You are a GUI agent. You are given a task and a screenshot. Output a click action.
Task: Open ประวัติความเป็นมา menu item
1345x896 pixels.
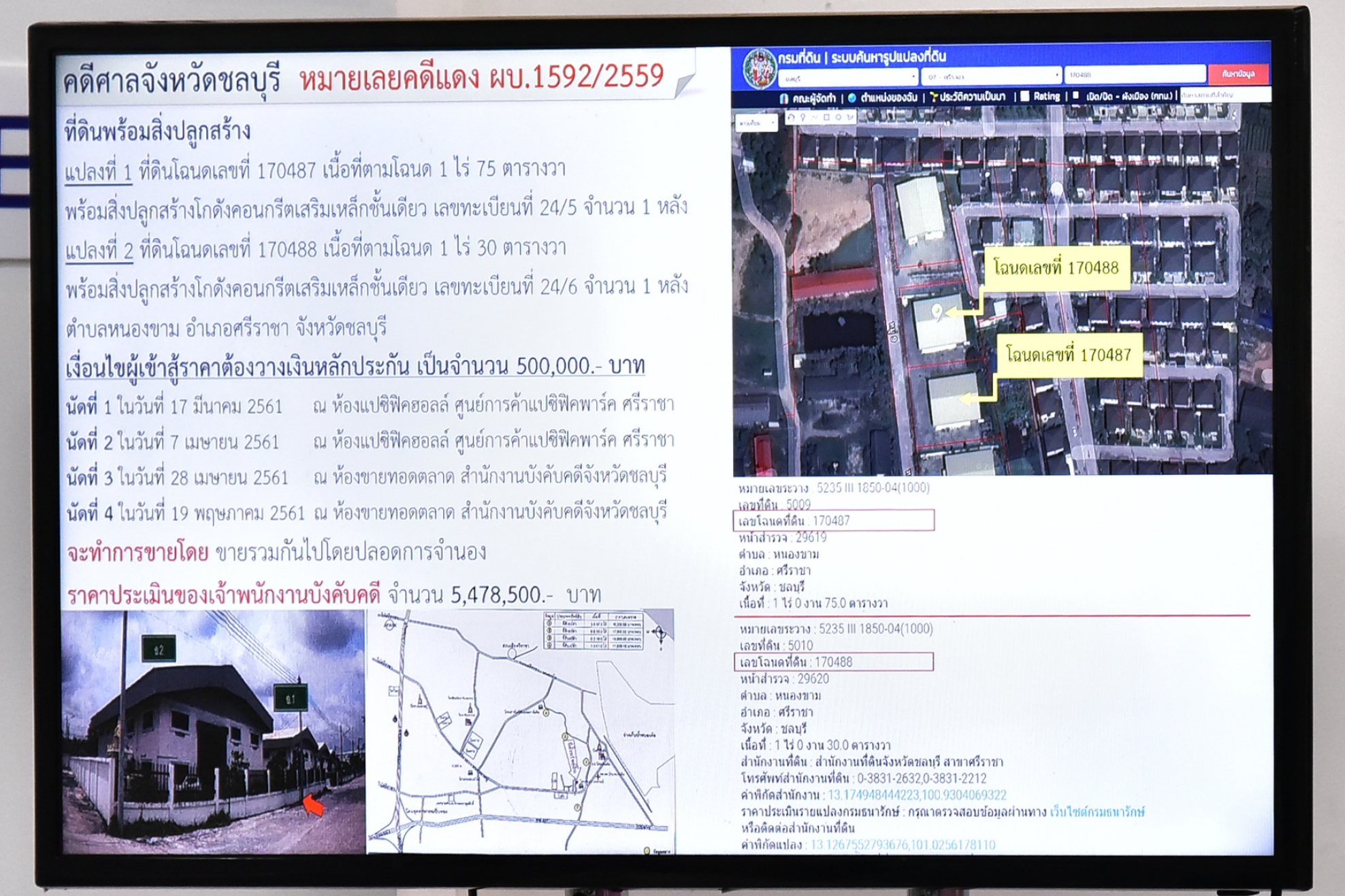[x=972, y=97]
